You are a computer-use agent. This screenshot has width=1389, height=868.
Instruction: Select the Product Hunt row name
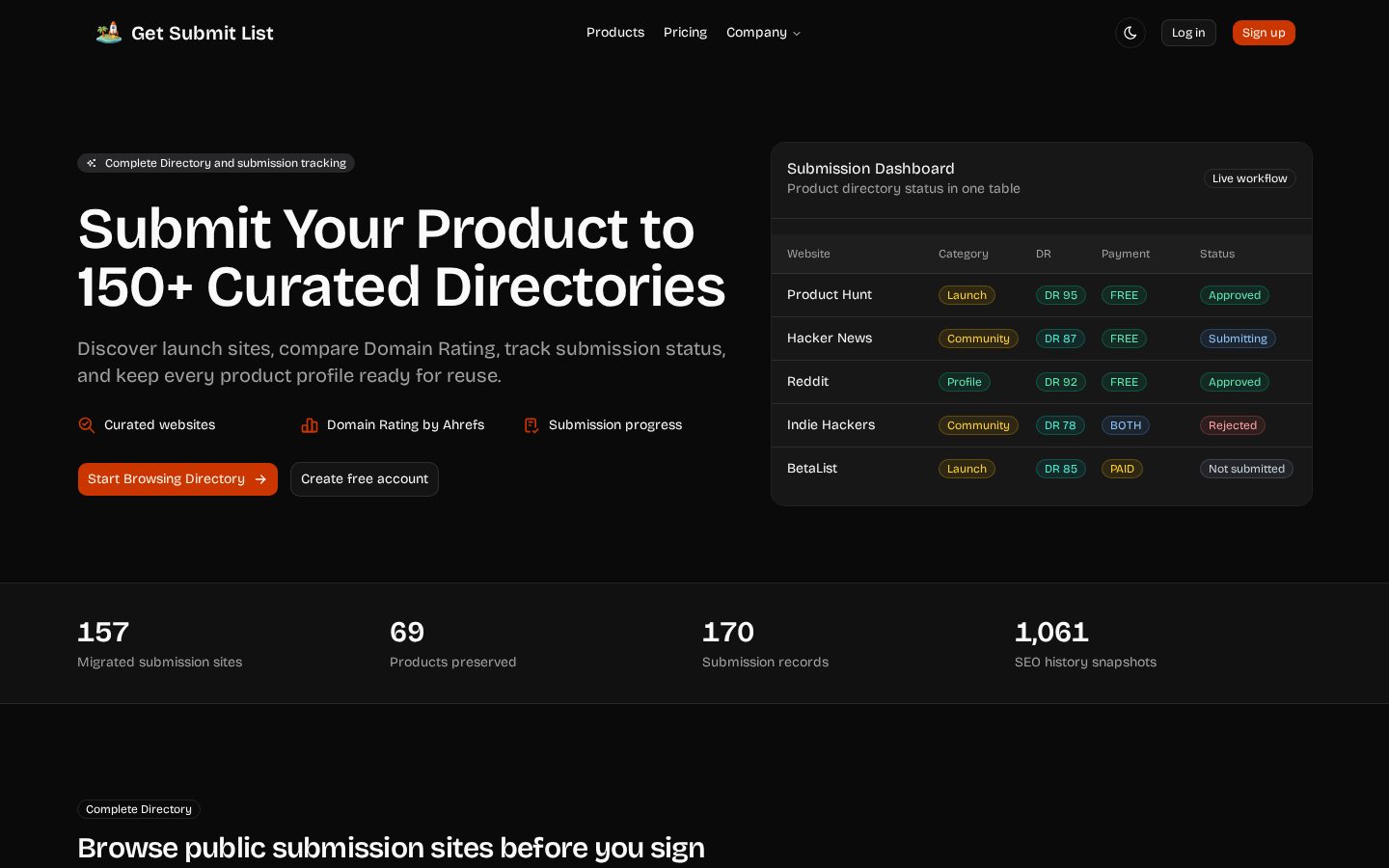point(830,295)
